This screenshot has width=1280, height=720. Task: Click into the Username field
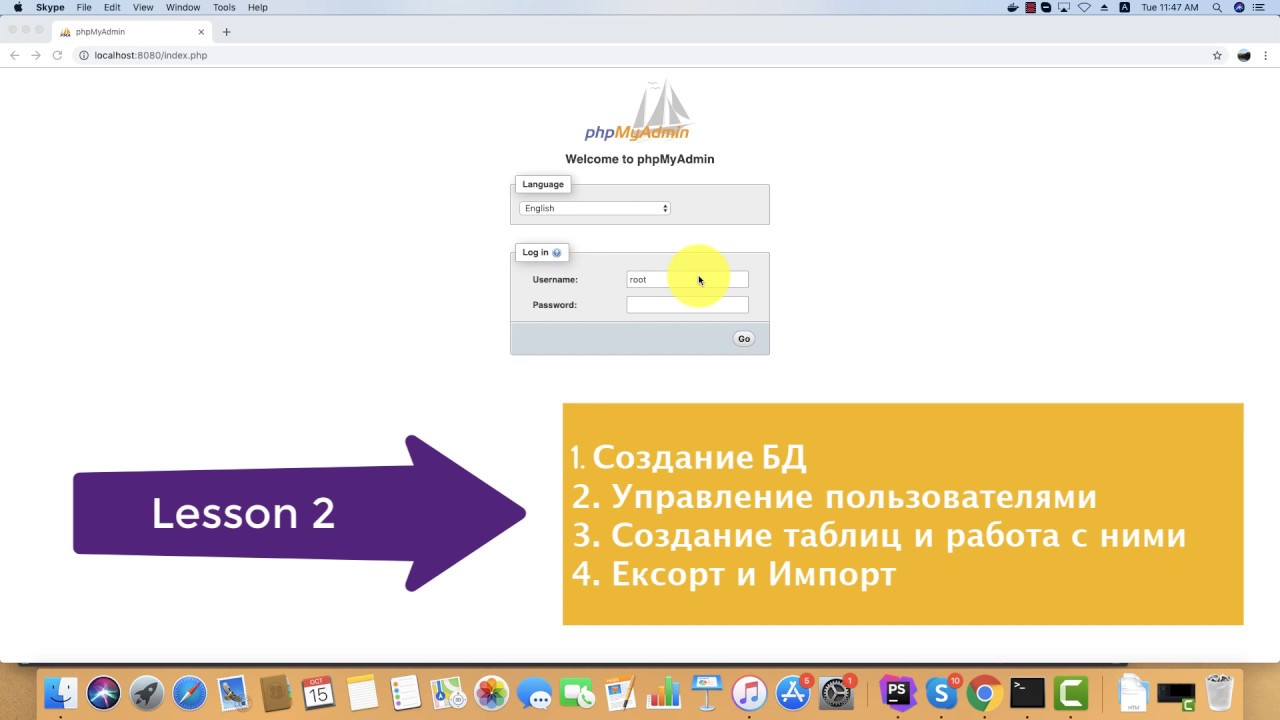pyautogui.click(x=687, y=280)
